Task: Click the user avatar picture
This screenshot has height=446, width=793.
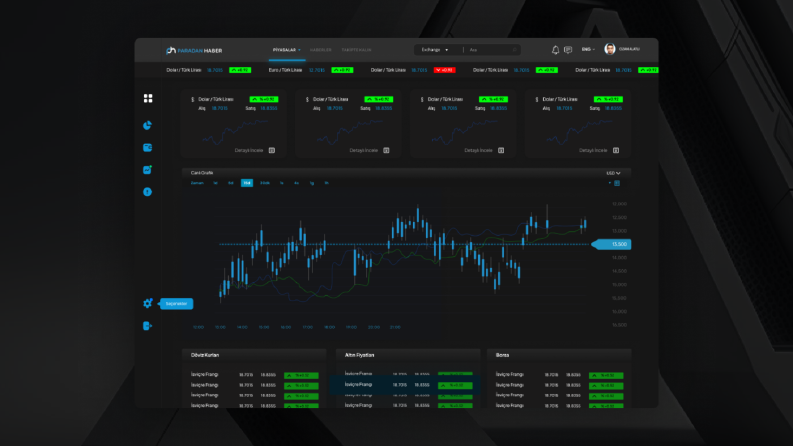Action: pos(609,49)
